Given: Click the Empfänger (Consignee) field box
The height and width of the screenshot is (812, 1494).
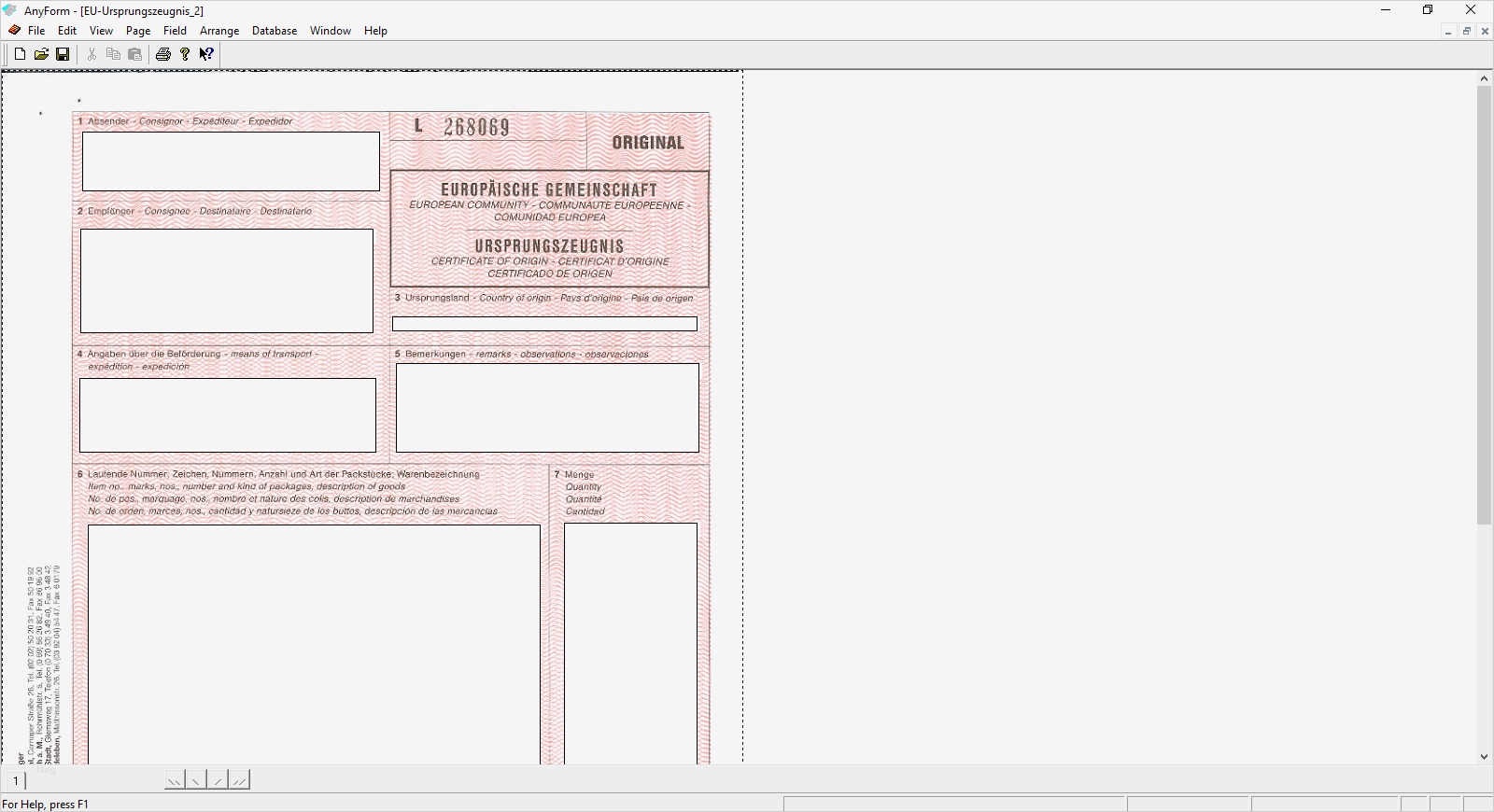Looking at the screenshot, I should click(227, 281).
